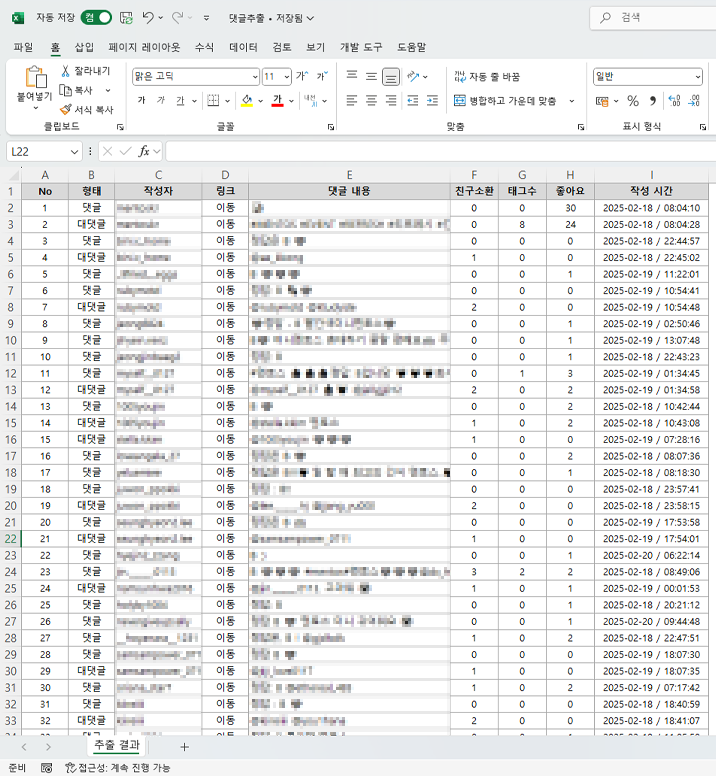Viewport: 716px width, 776px height.
Task: Click 이동 link in row 2
Action: point(225,208)
